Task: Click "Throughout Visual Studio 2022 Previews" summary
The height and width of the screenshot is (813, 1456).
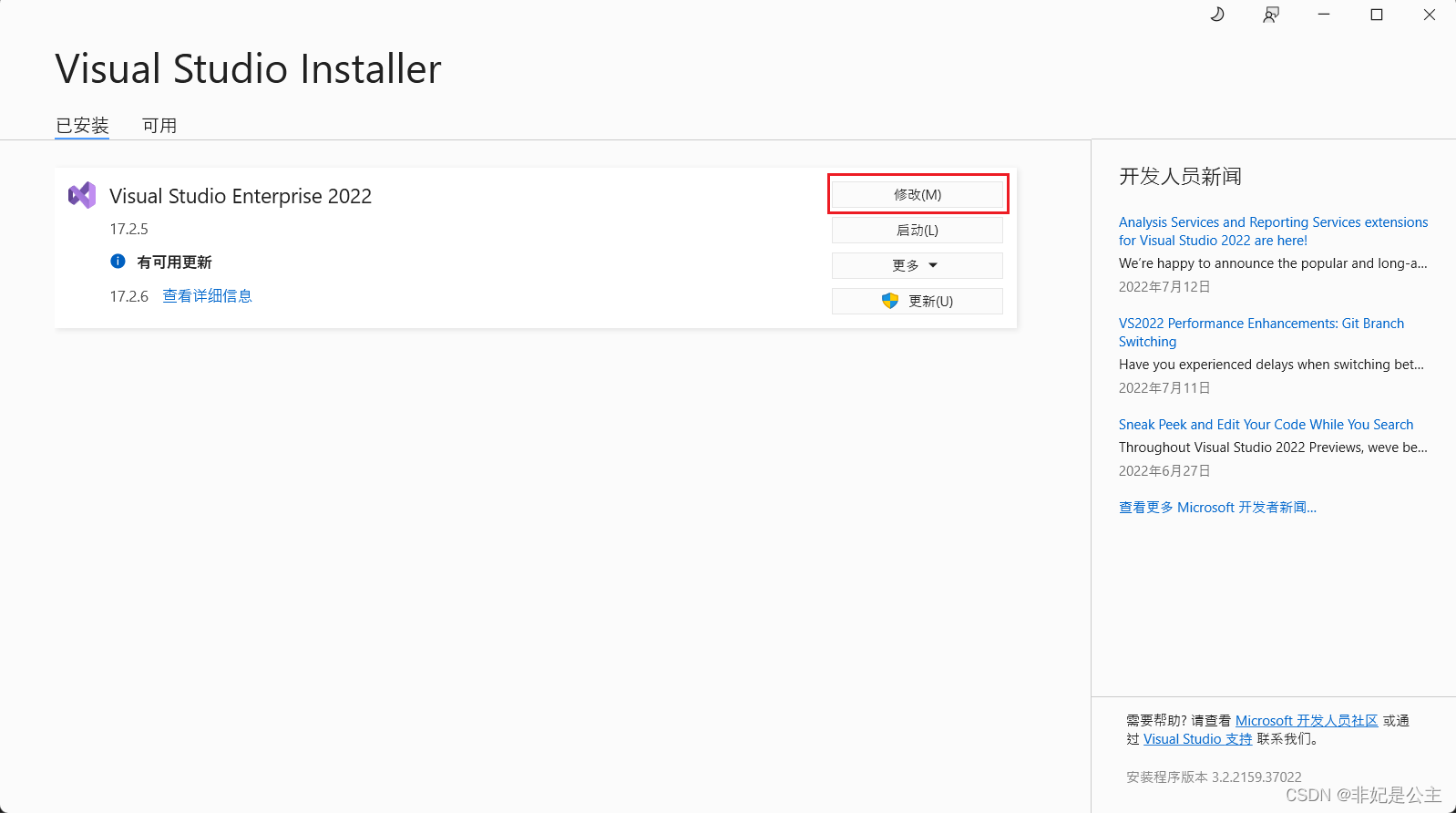Action: 1273,448
